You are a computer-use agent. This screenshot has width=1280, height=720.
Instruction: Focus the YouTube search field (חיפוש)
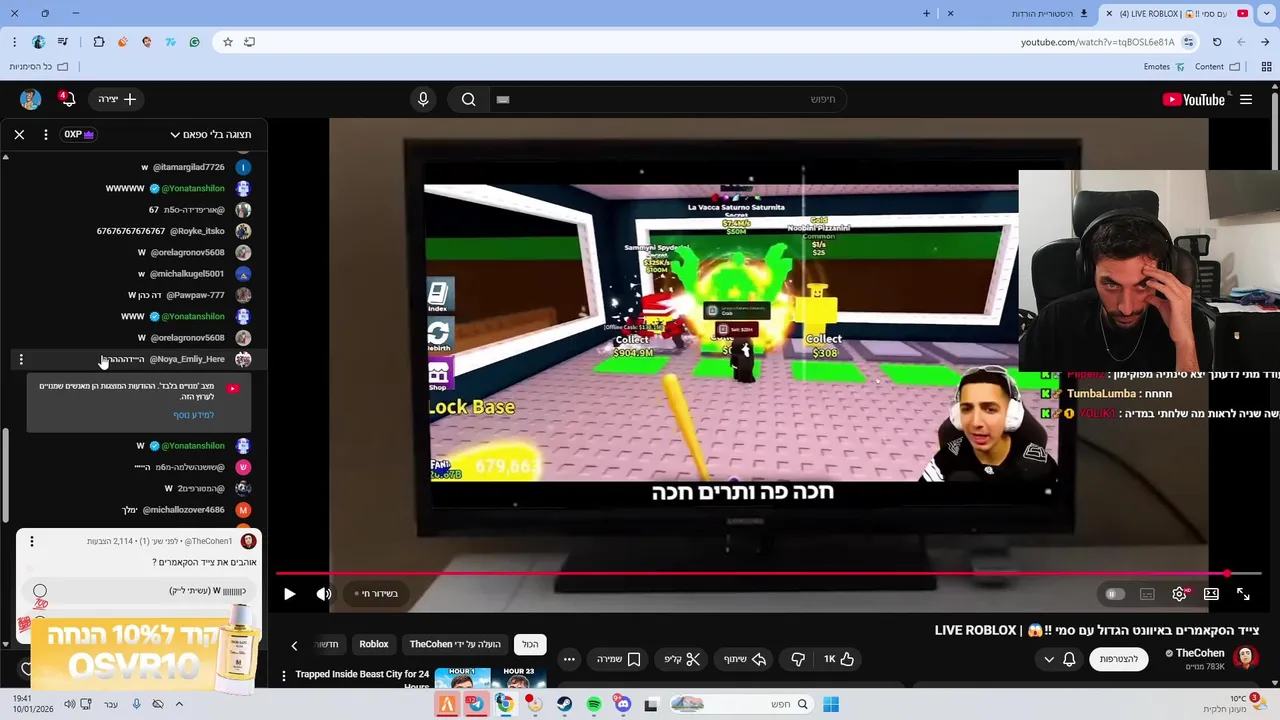[x=670, y=99]
